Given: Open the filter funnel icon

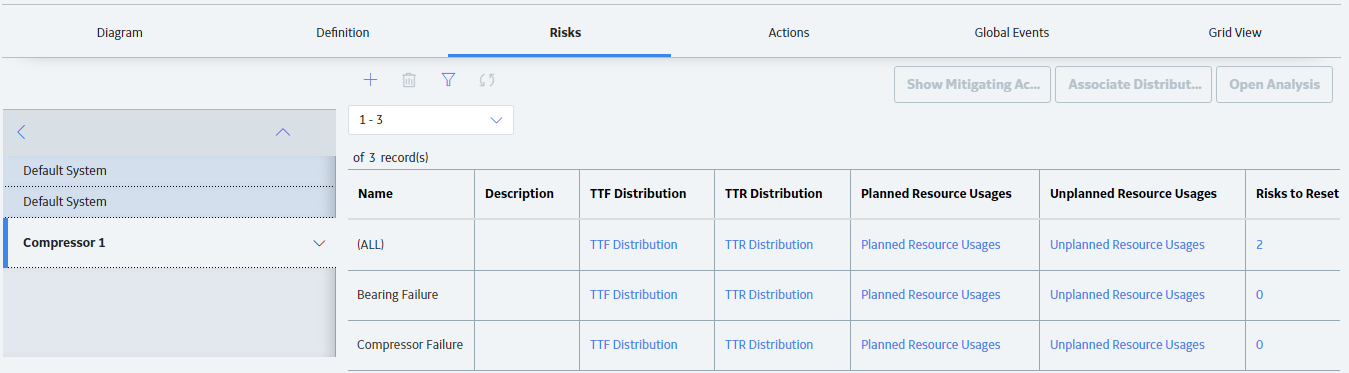Looking at the screenshot, I should pos(448,80).
